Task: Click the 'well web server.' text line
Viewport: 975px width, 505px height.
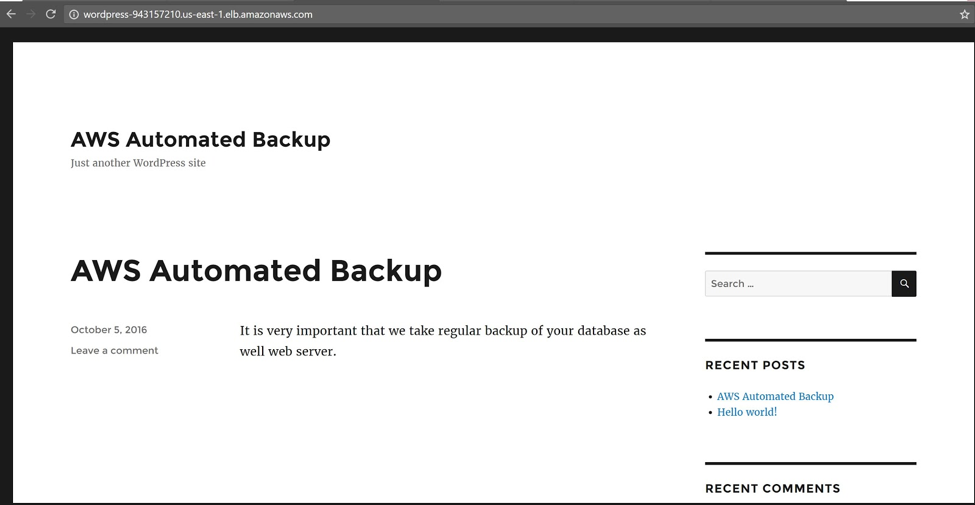Action: pos(288,351)
